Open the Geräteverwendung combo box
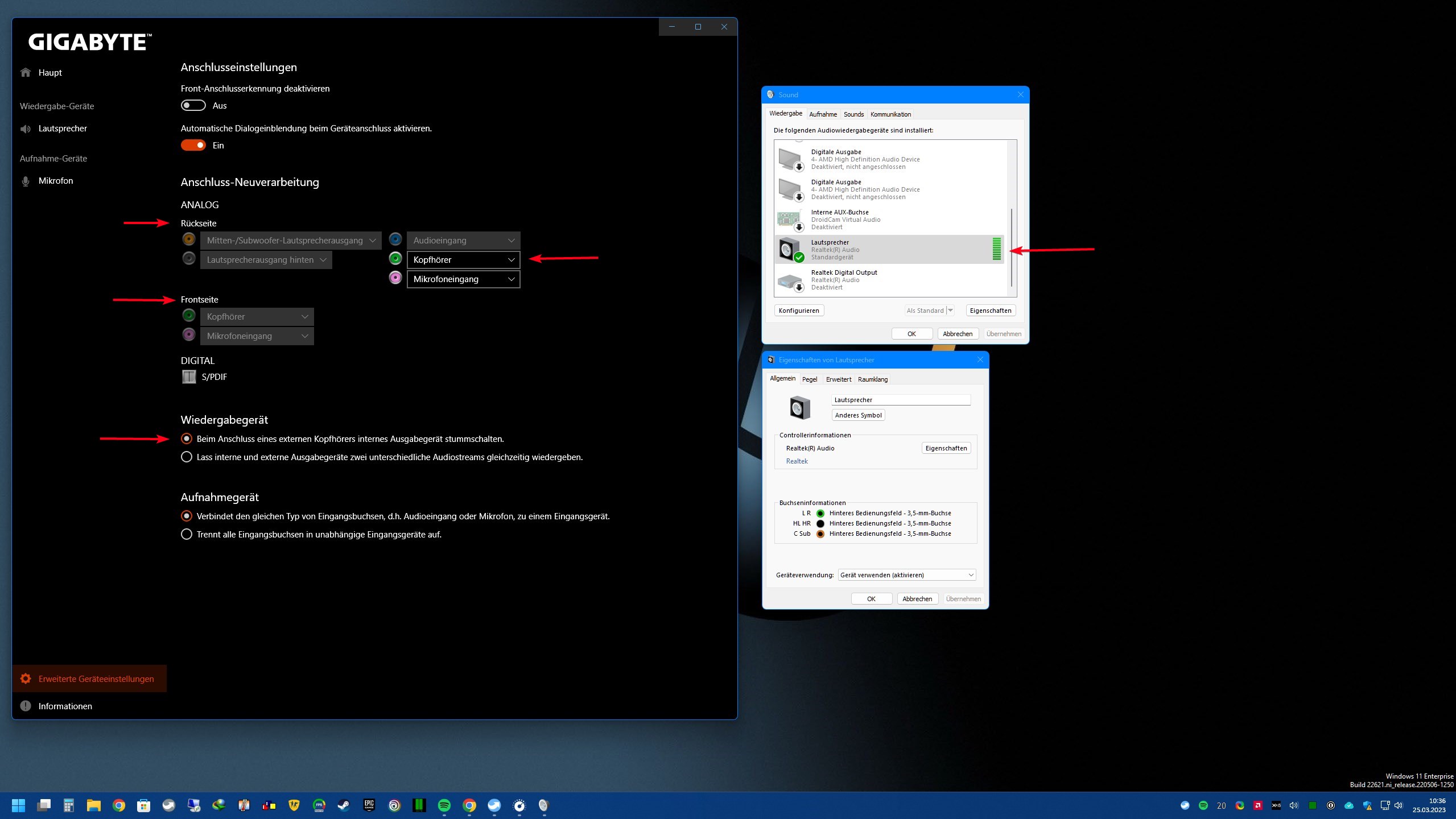This screenshot has width=1456, height=819. point(907,575)
